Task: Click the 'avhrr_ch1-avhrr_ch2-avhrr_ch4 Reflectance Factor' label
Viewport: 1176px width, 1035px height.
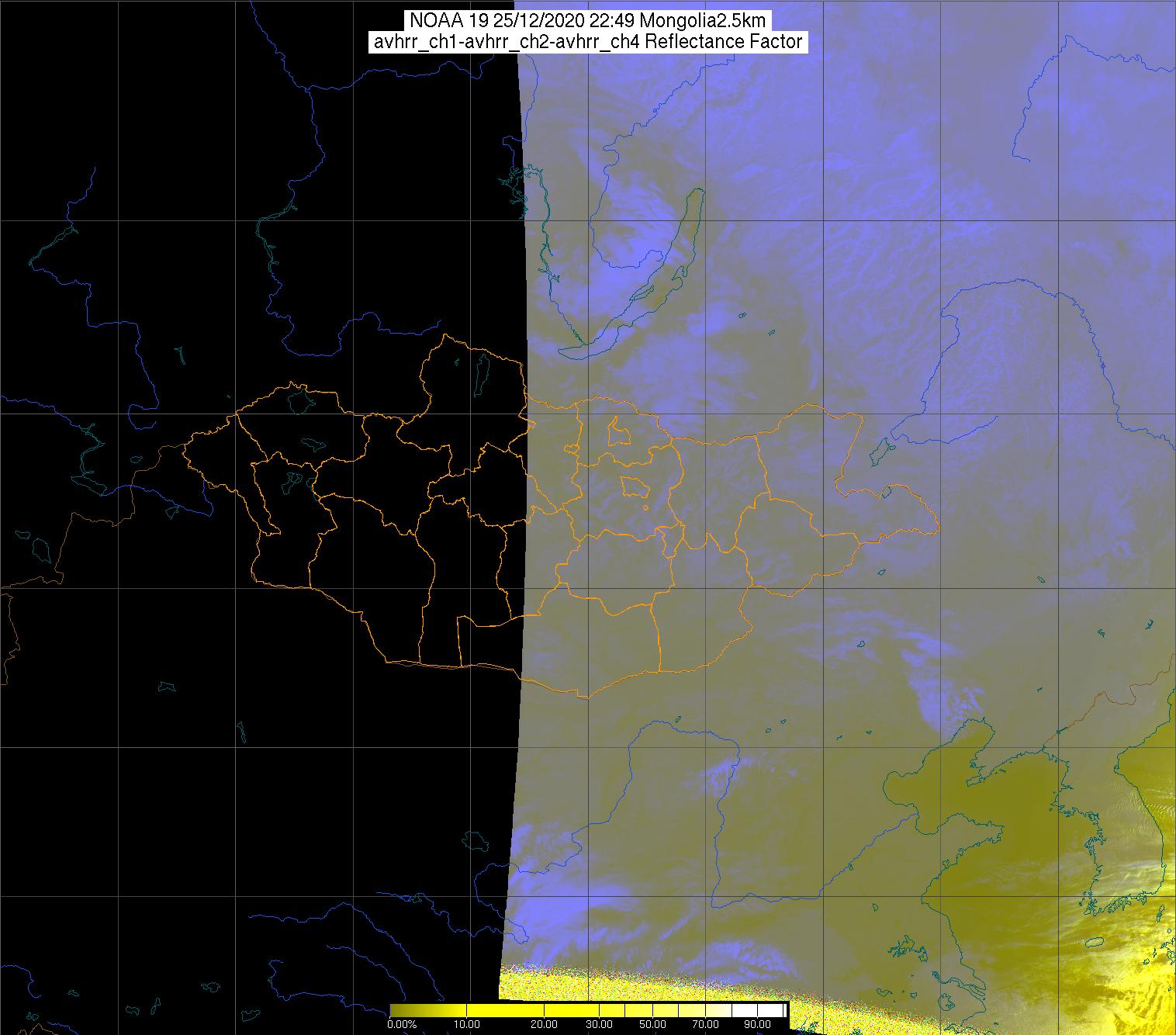Action: 588,42
